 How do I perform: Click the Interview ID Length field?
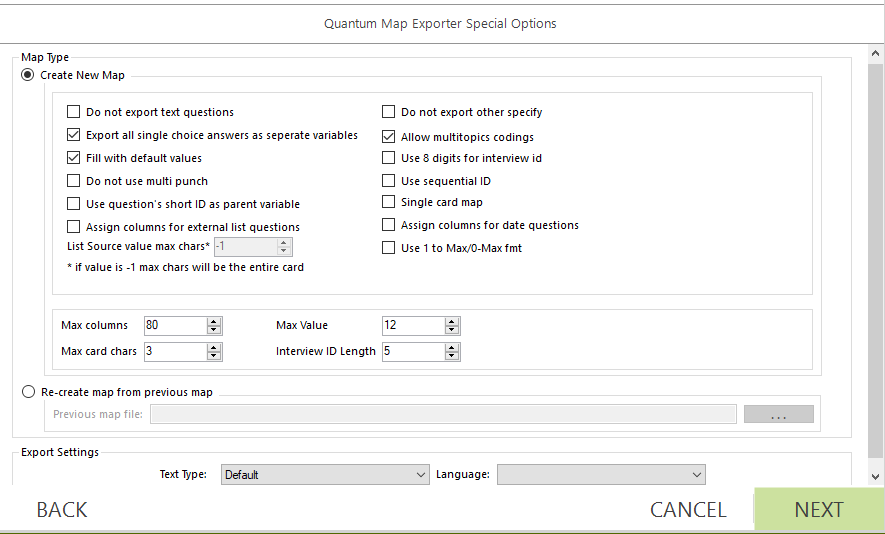tap(414, 351)
